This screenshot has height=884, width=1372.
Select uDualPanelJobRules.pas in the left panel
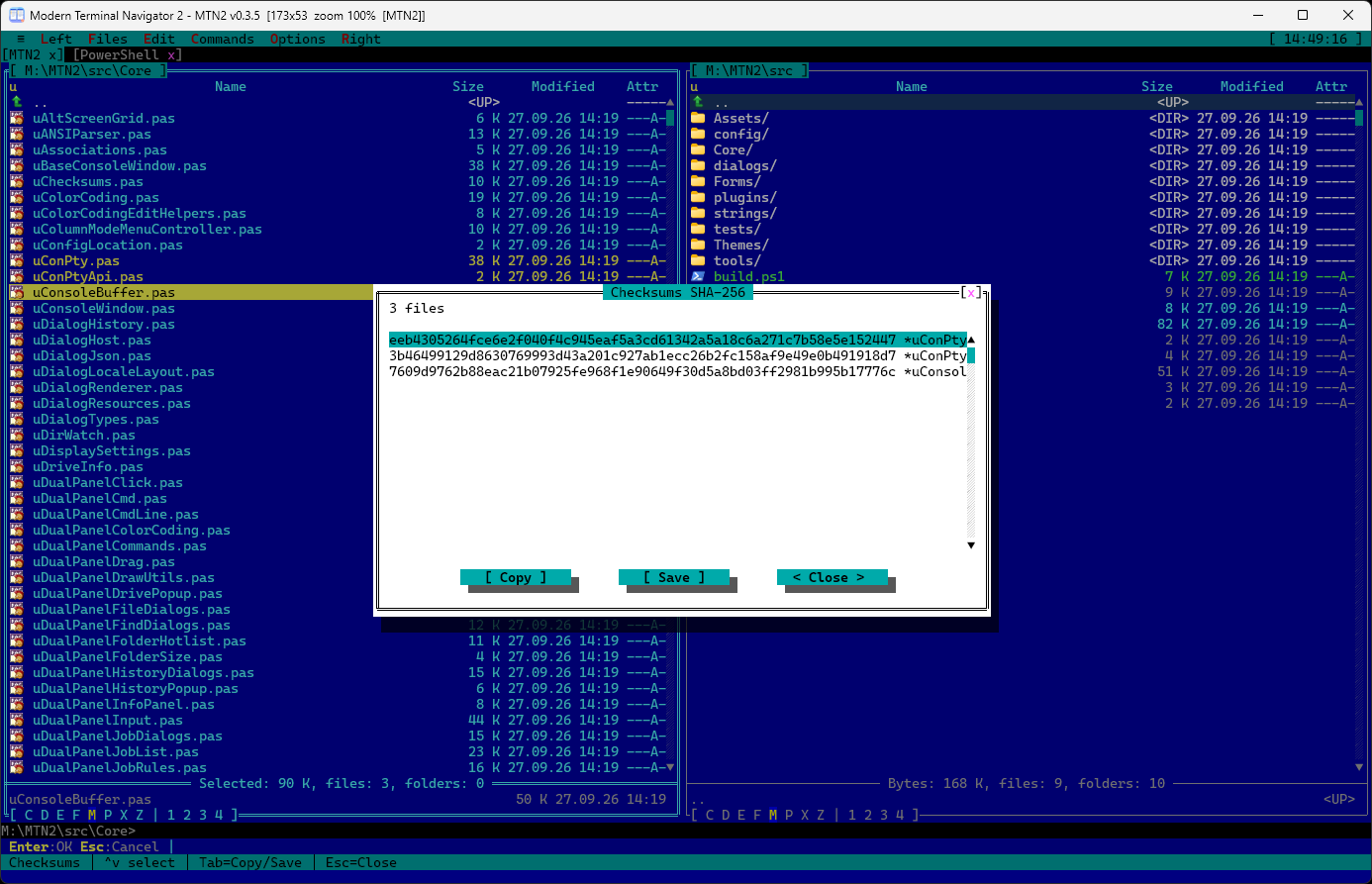pyautogui.click(x=338, y=767)
